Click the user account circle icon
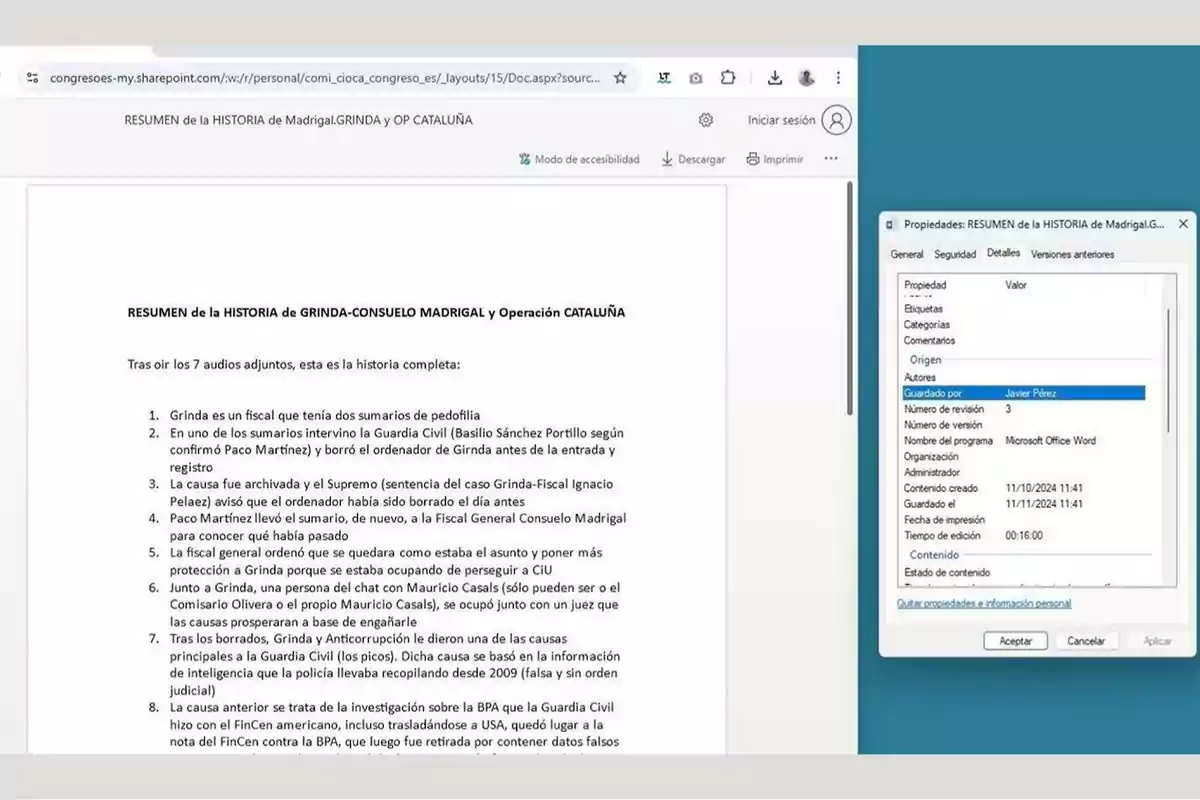Screen dimensions: 1200x800 pos(836,120)
